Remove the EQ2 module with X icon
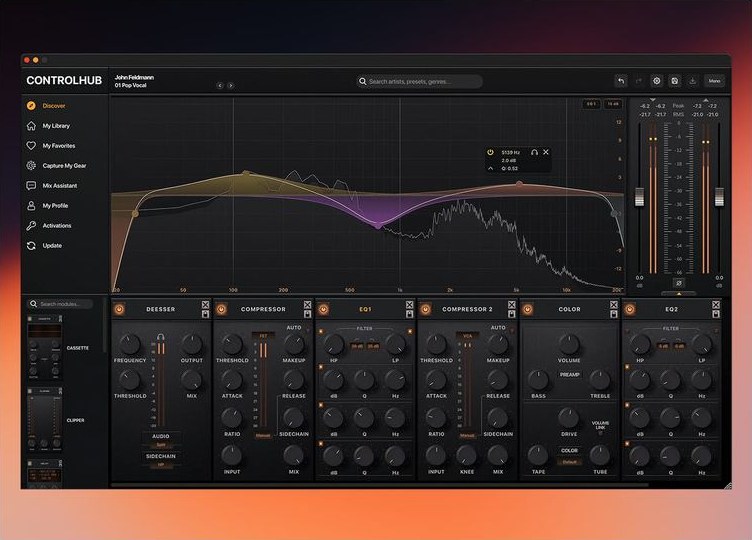752x540 pixels. point(716,305)
